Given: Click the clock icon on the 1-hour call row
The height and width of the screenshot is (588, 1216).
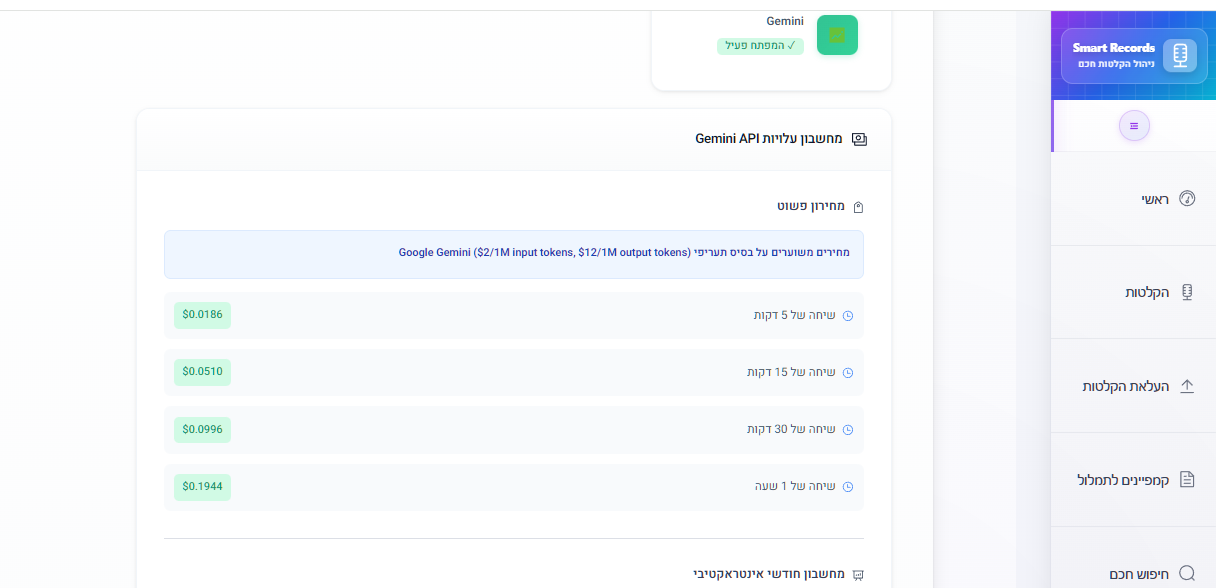Looking at the screenshot, I should click(x=848, y=487).
